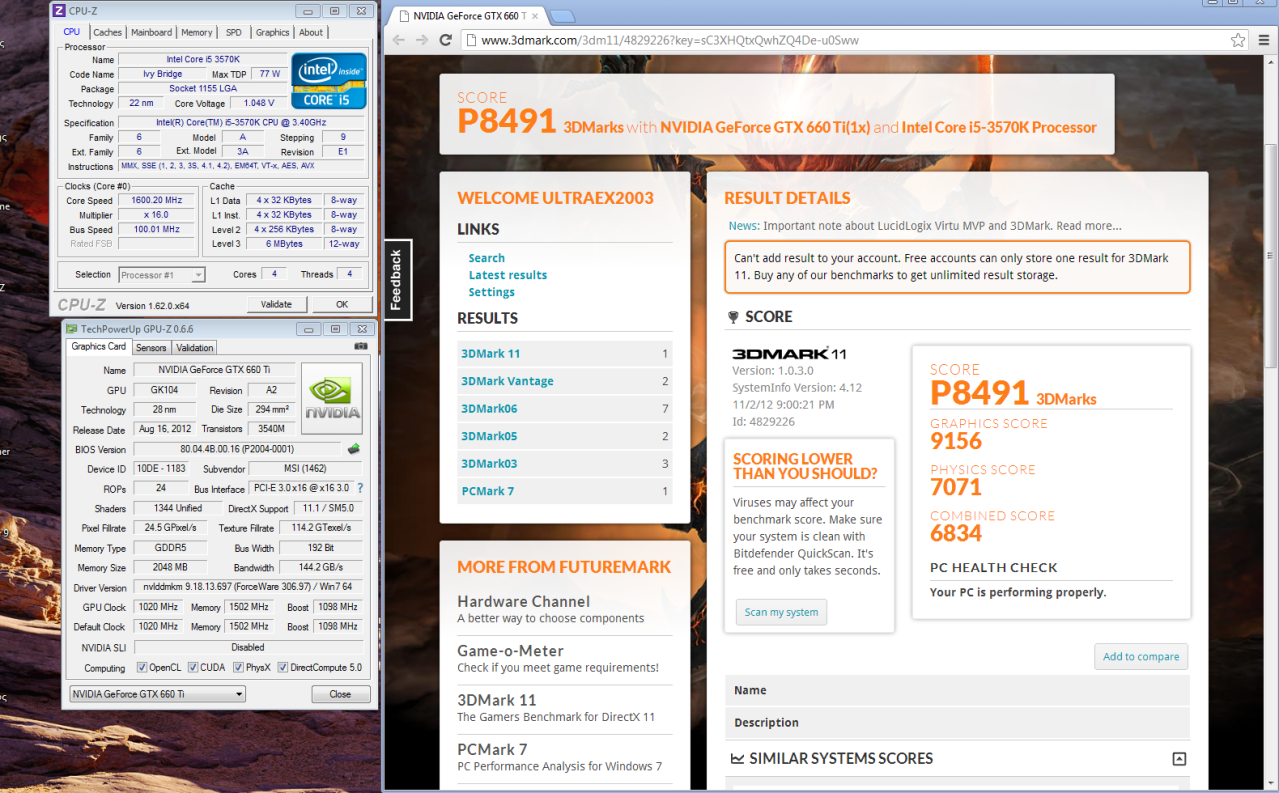Open 3DMark Vantage results
Viewport: 1279px width, 793px height.
point(565,381)
